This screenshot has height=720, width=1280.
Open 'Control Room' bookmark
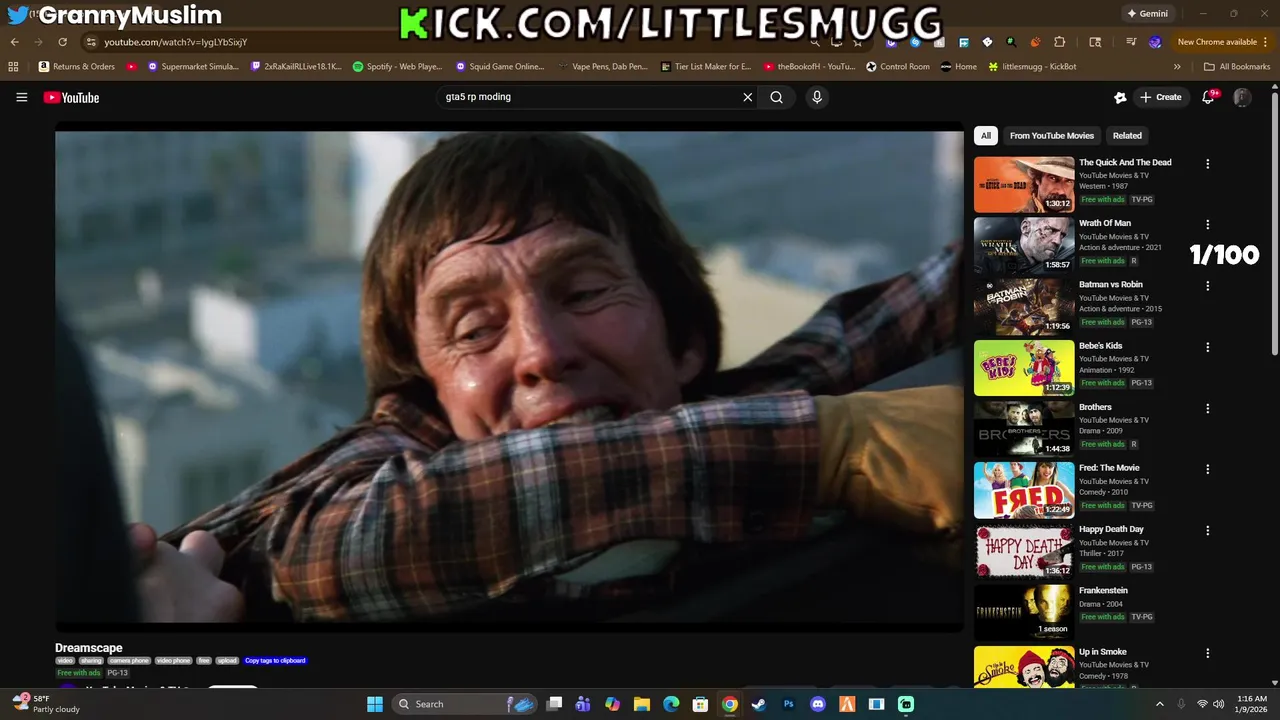898,67
